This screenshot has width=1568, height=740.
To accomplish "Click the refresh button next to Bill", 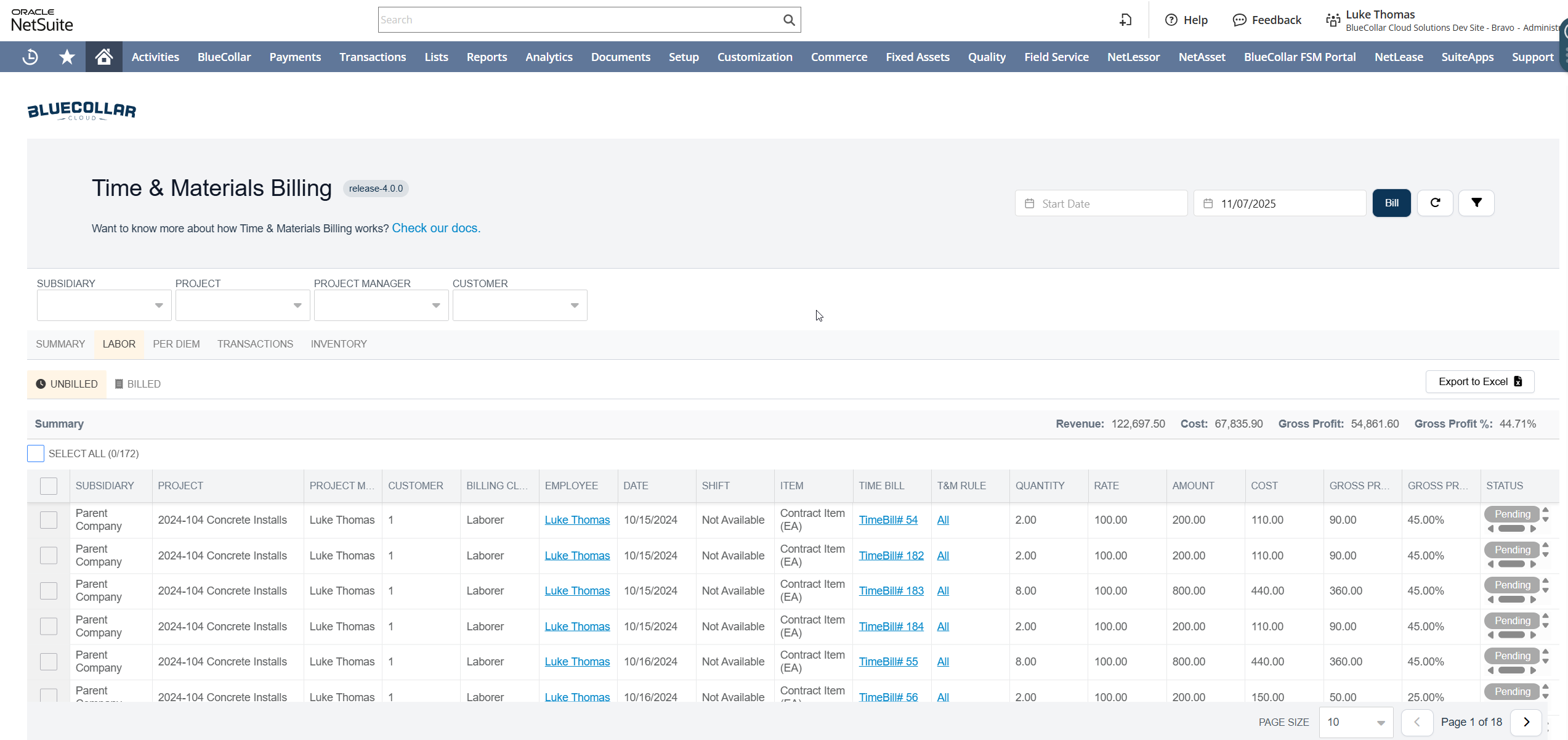I will tap(1434, 203).
